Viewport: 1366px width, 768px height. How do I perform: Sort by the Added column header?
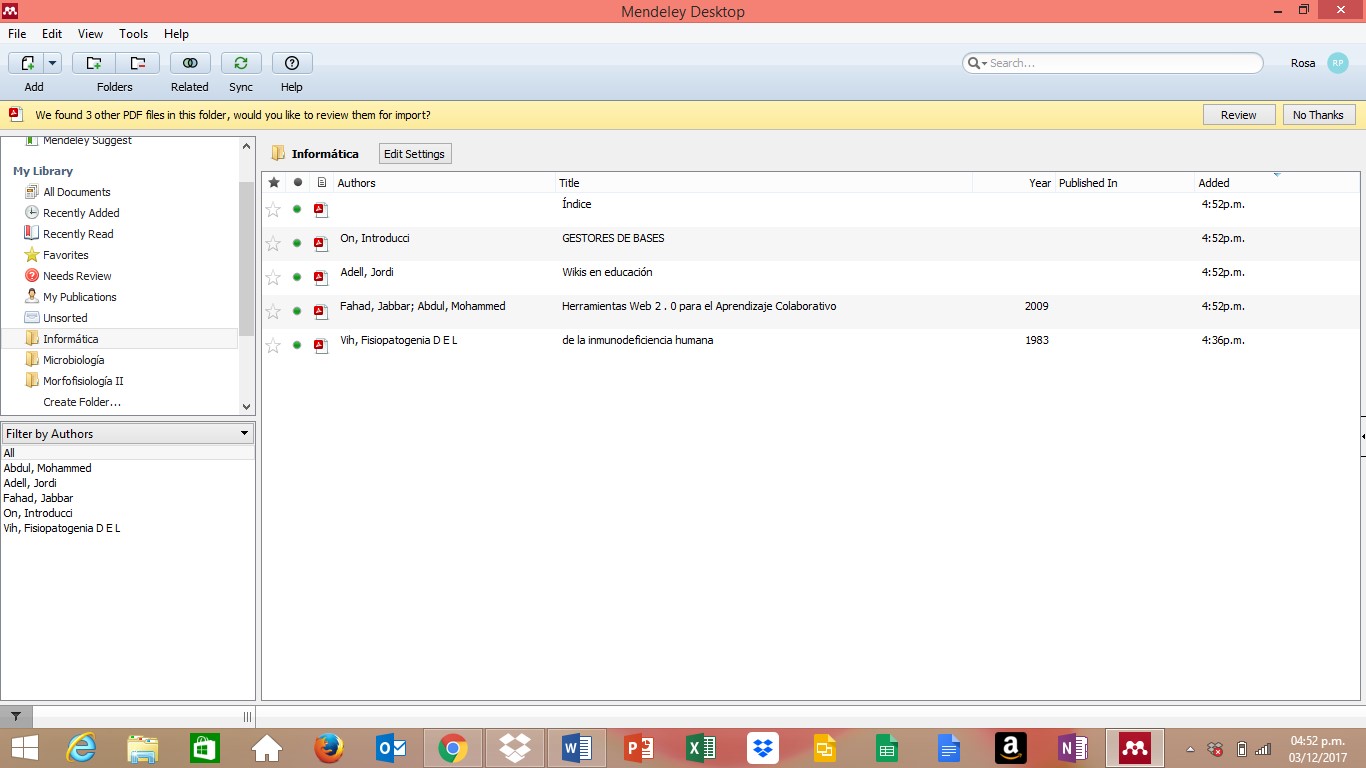point(1277,183)
